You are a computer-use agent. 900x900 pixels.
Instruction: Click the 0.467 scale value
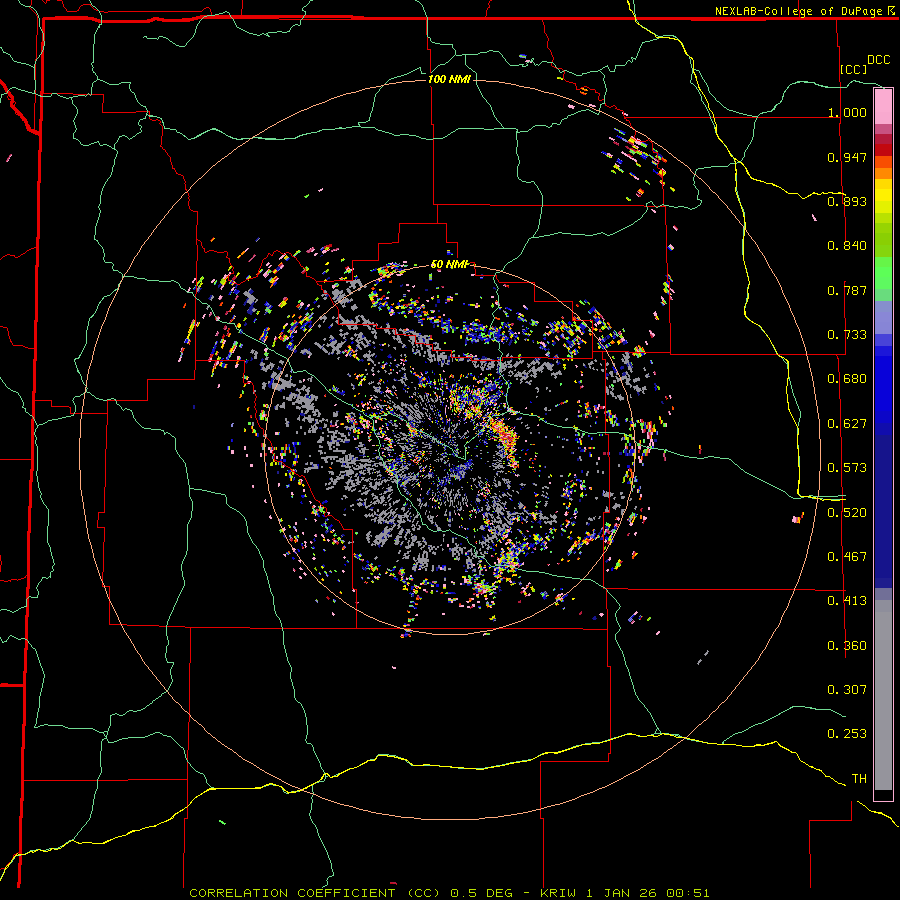[847, 557]
